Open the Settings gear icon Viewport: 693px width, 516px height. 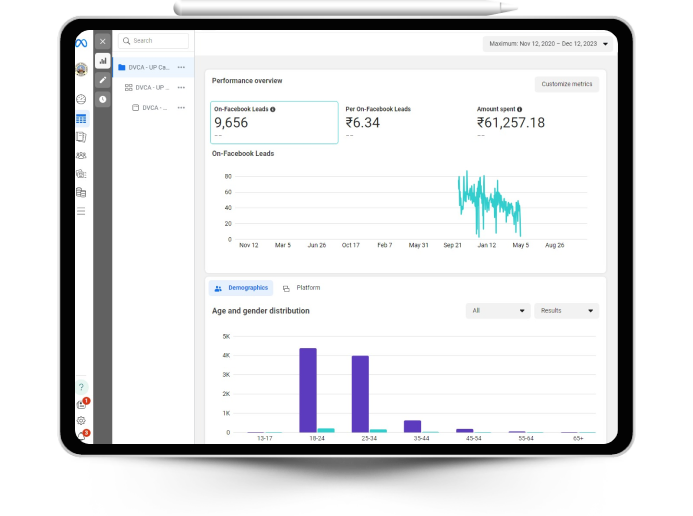81,420
